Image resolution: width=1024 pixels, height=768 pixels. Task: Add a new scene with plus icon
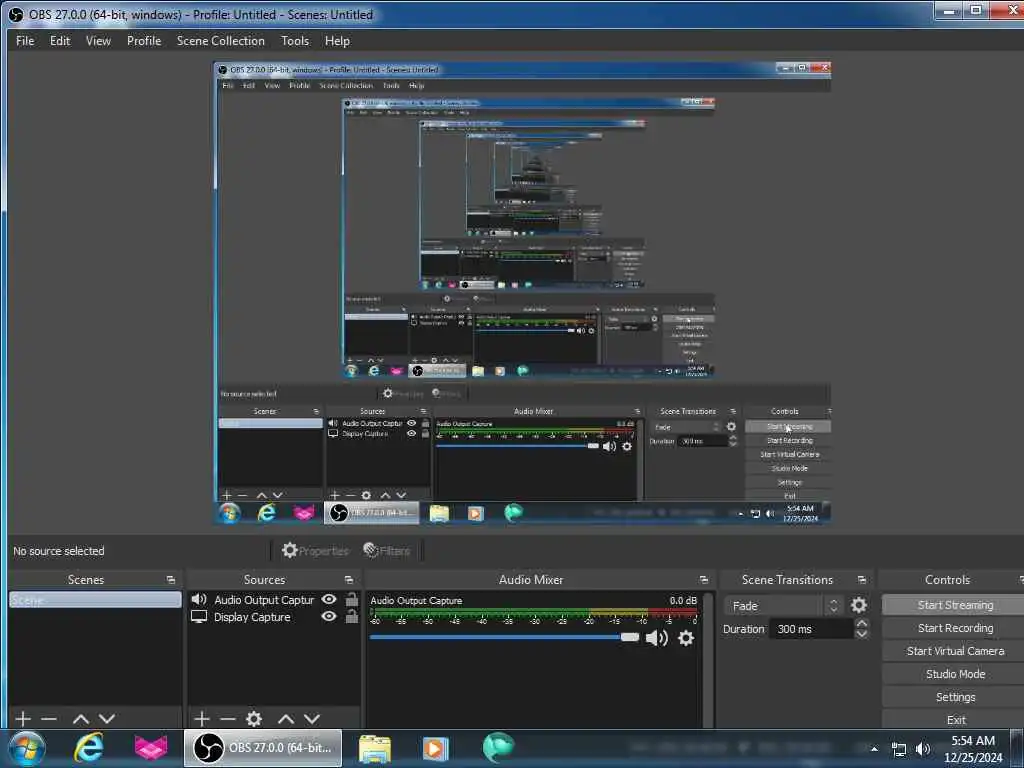(23, 718)
